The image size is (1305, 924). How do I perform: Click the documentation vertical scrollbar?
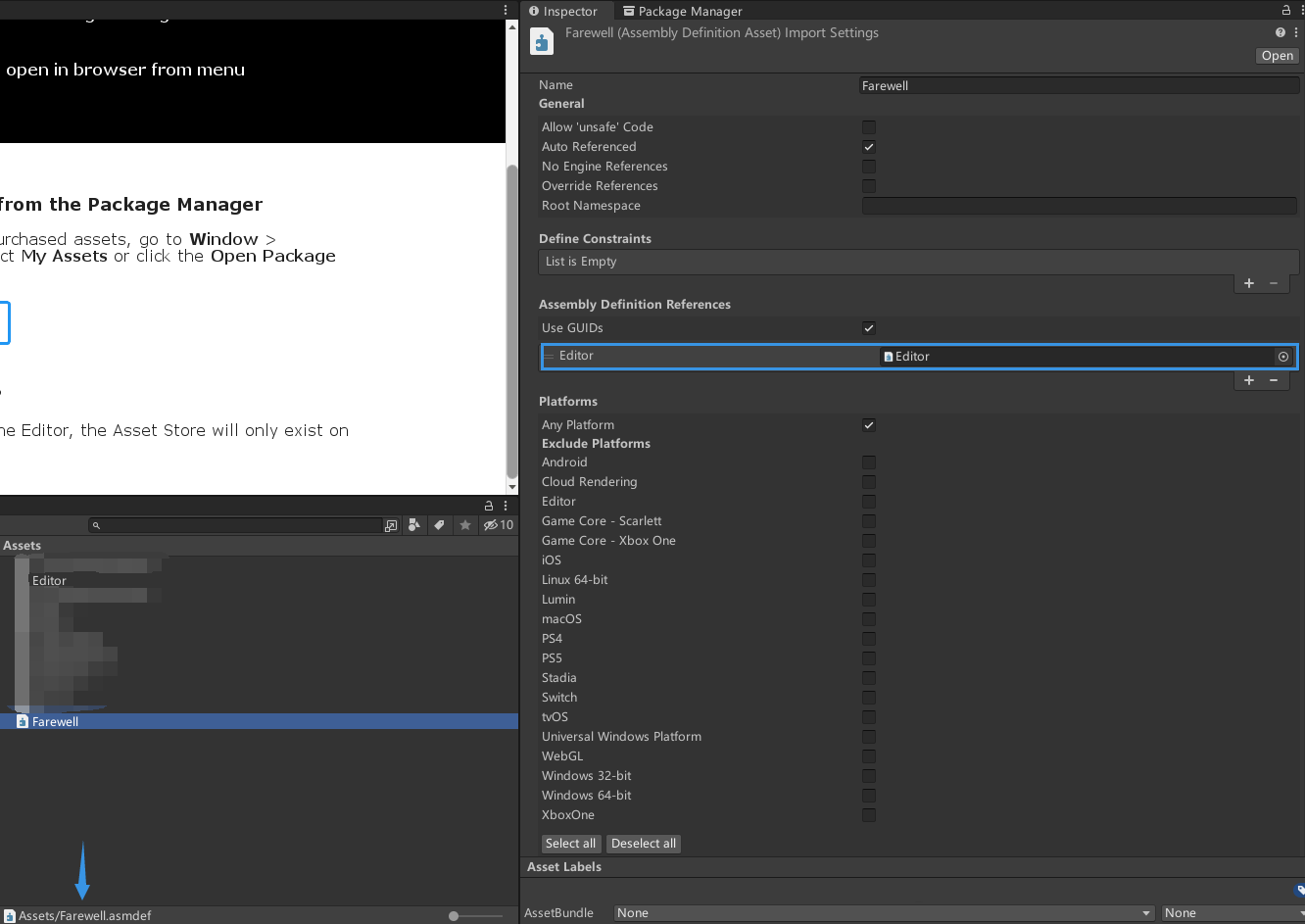(x=511, y=320)
